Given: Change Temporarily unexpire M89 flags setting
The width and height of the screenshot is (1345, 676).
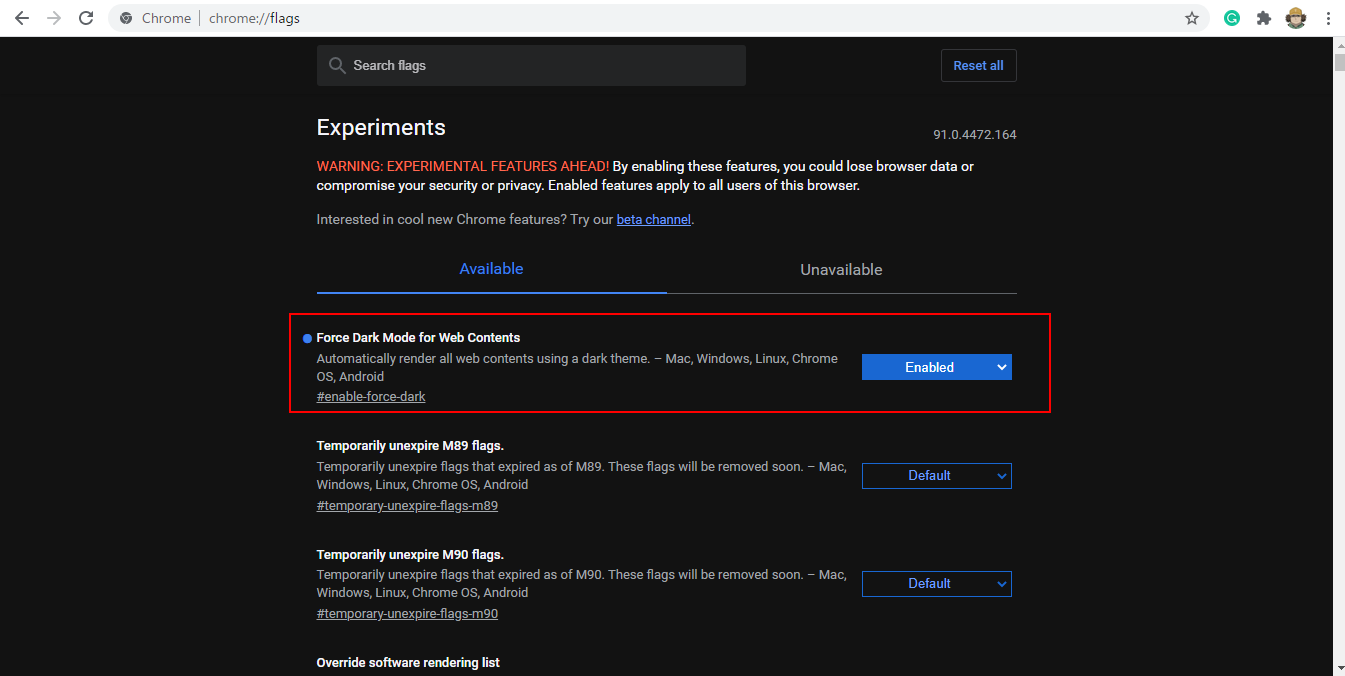Looking at the screenshot, I should (x=936, y=475).
